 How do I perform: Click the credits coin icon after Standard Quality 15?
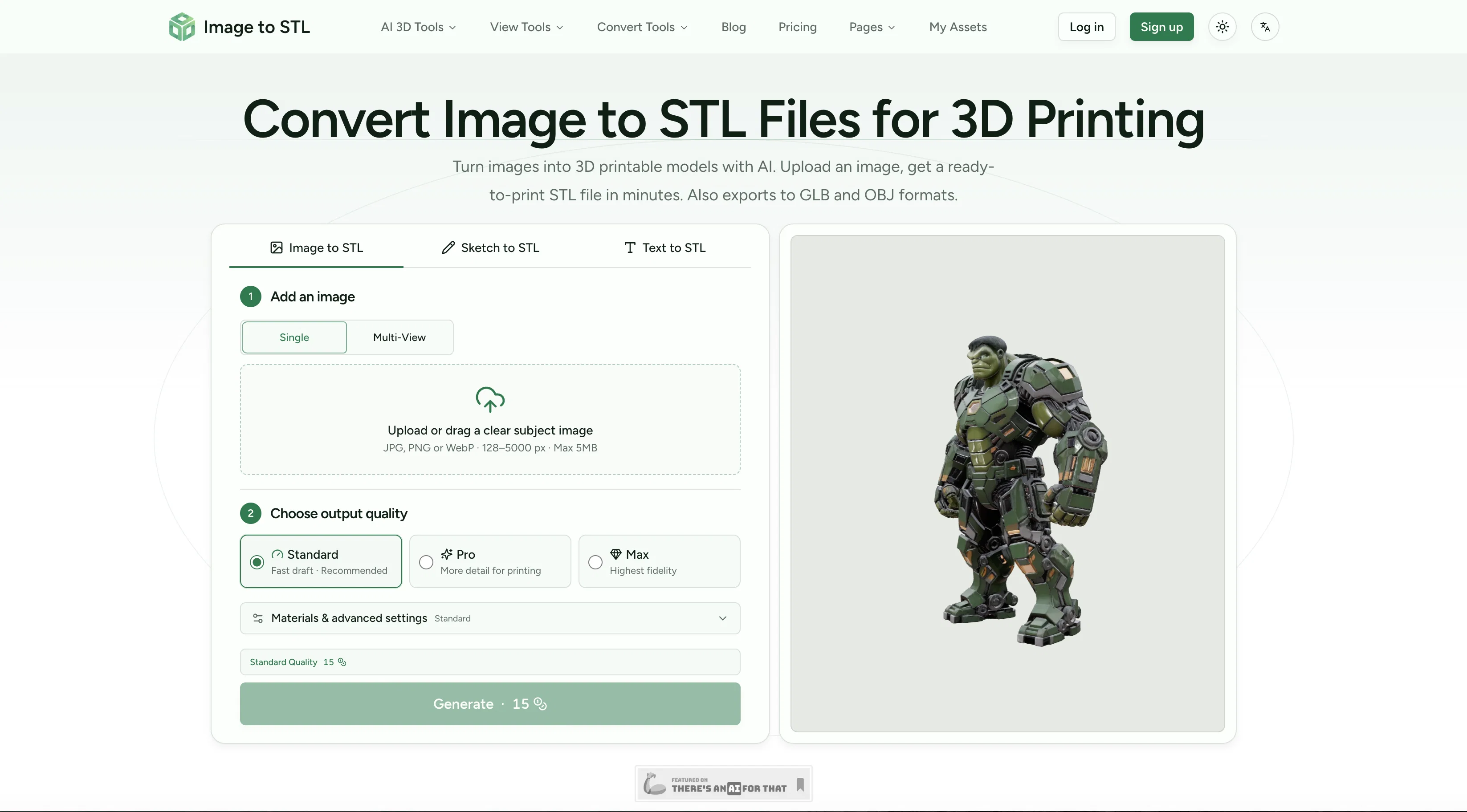click(x=342, y=662)
